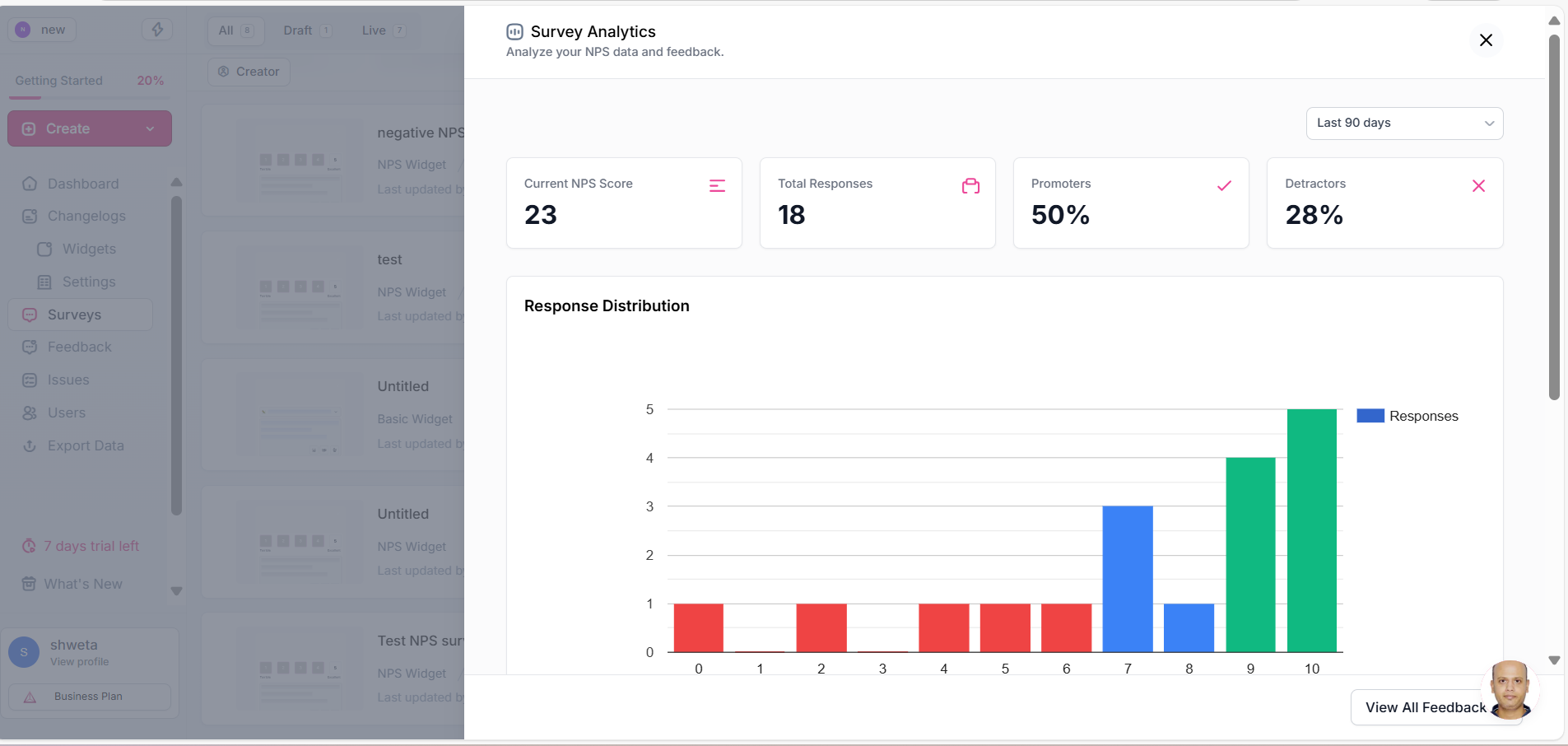1568x746 pixels.
Task: Expand the Create button dropdown
Action: point(150,129)
